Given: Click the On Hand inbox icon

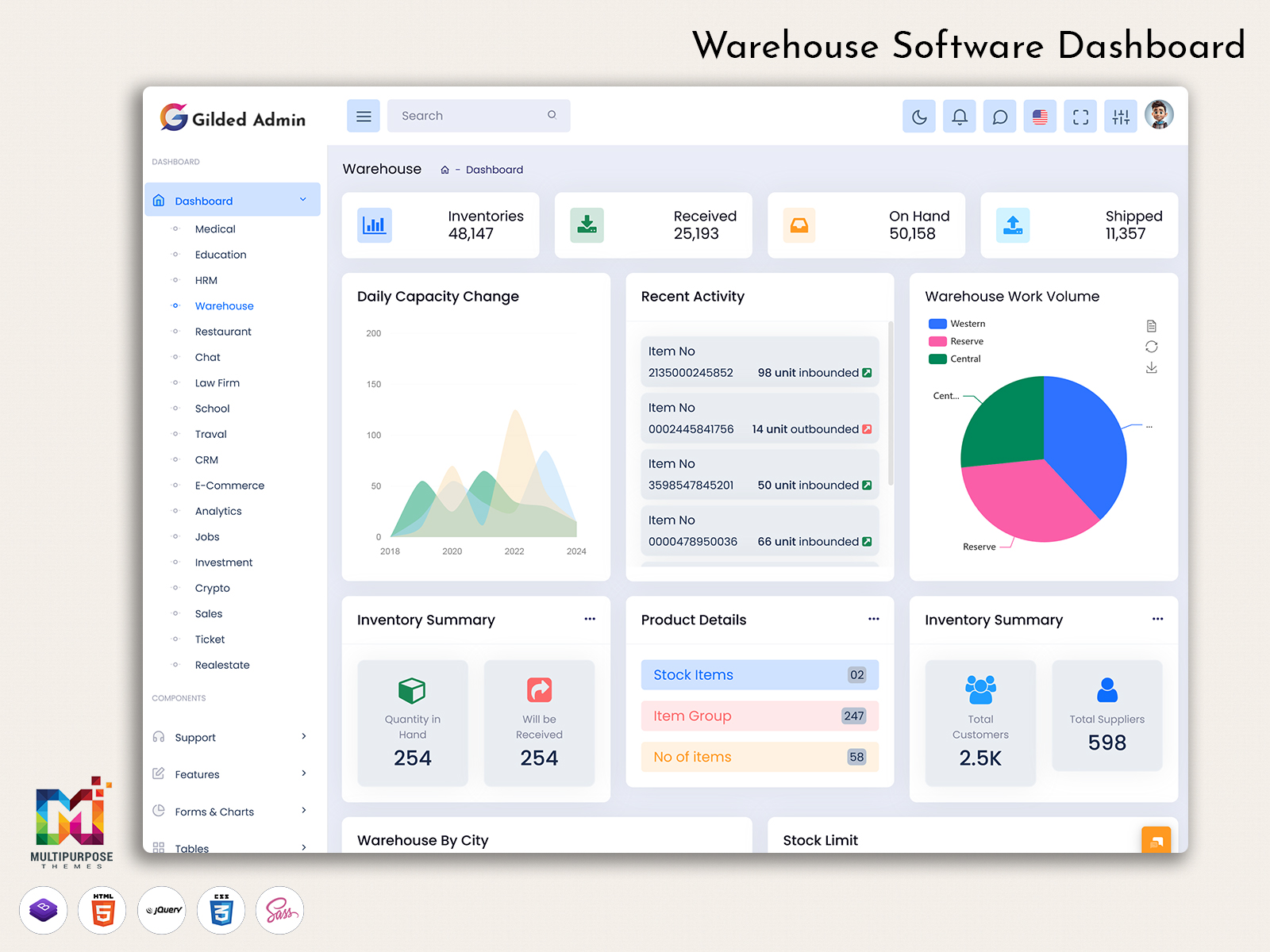Looking at the screenshot, I should click(799, 225).
